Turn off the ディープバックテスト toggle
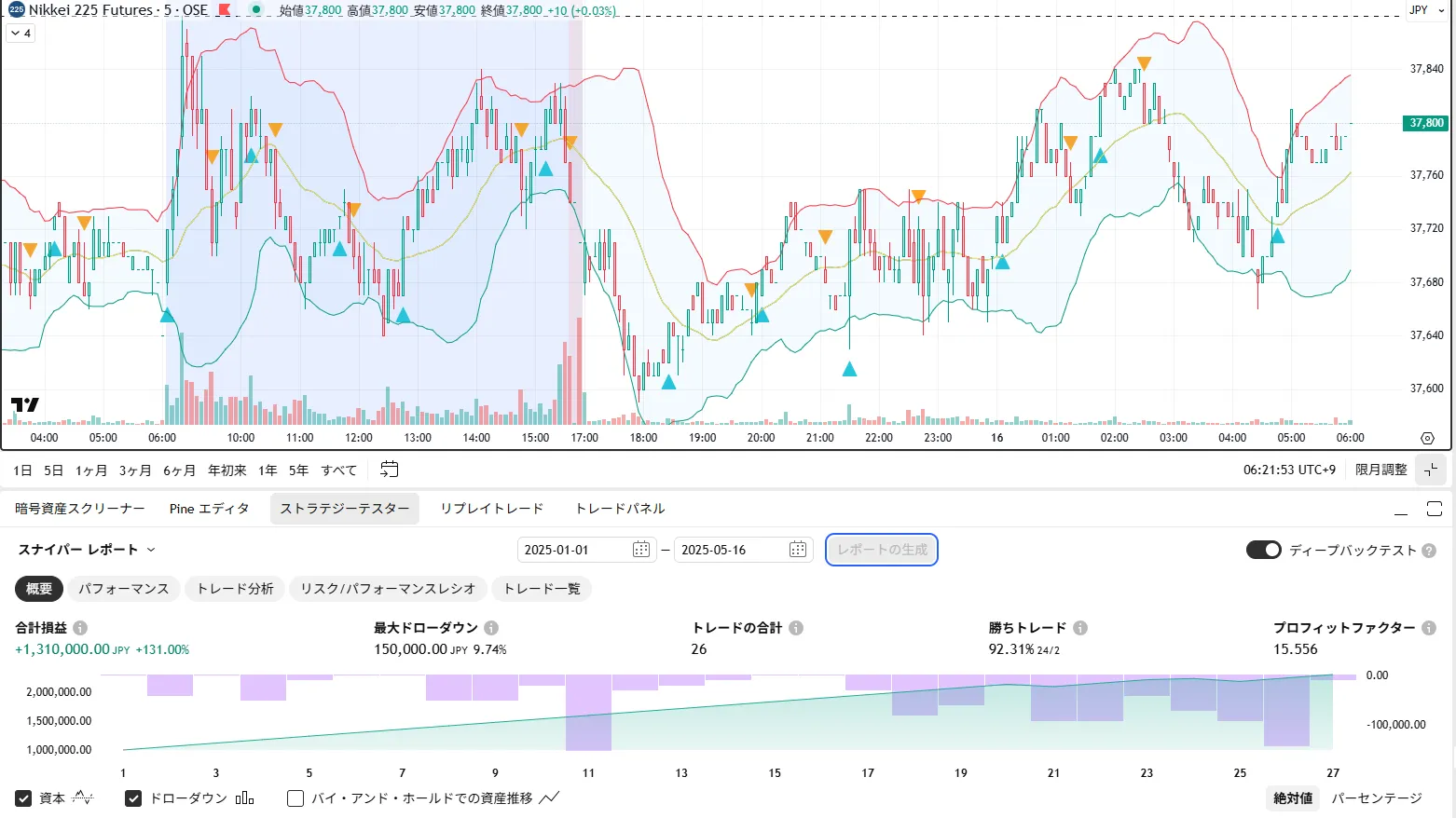 point(1264,550)
